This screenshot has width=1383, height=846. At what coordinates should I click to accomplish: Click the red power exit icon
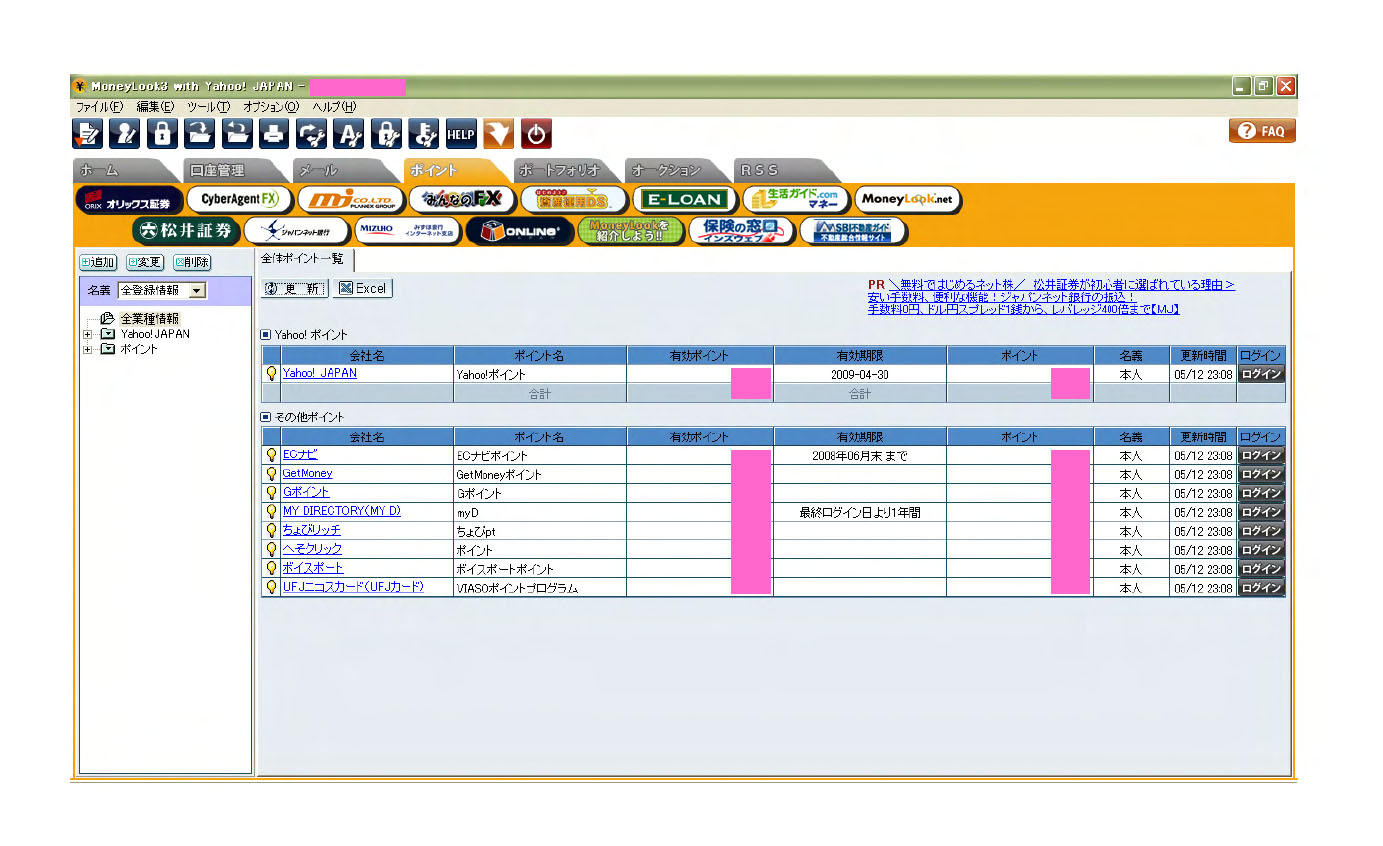tap(536, 133)
